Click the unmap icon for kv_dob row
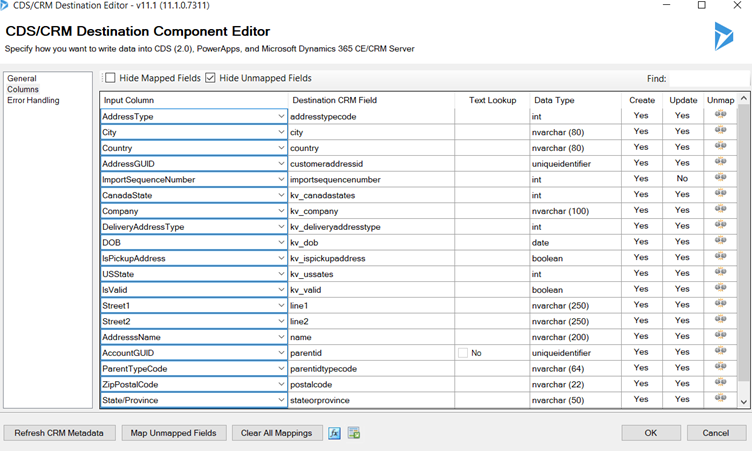The image size is (752, 451). coord(720,241)
